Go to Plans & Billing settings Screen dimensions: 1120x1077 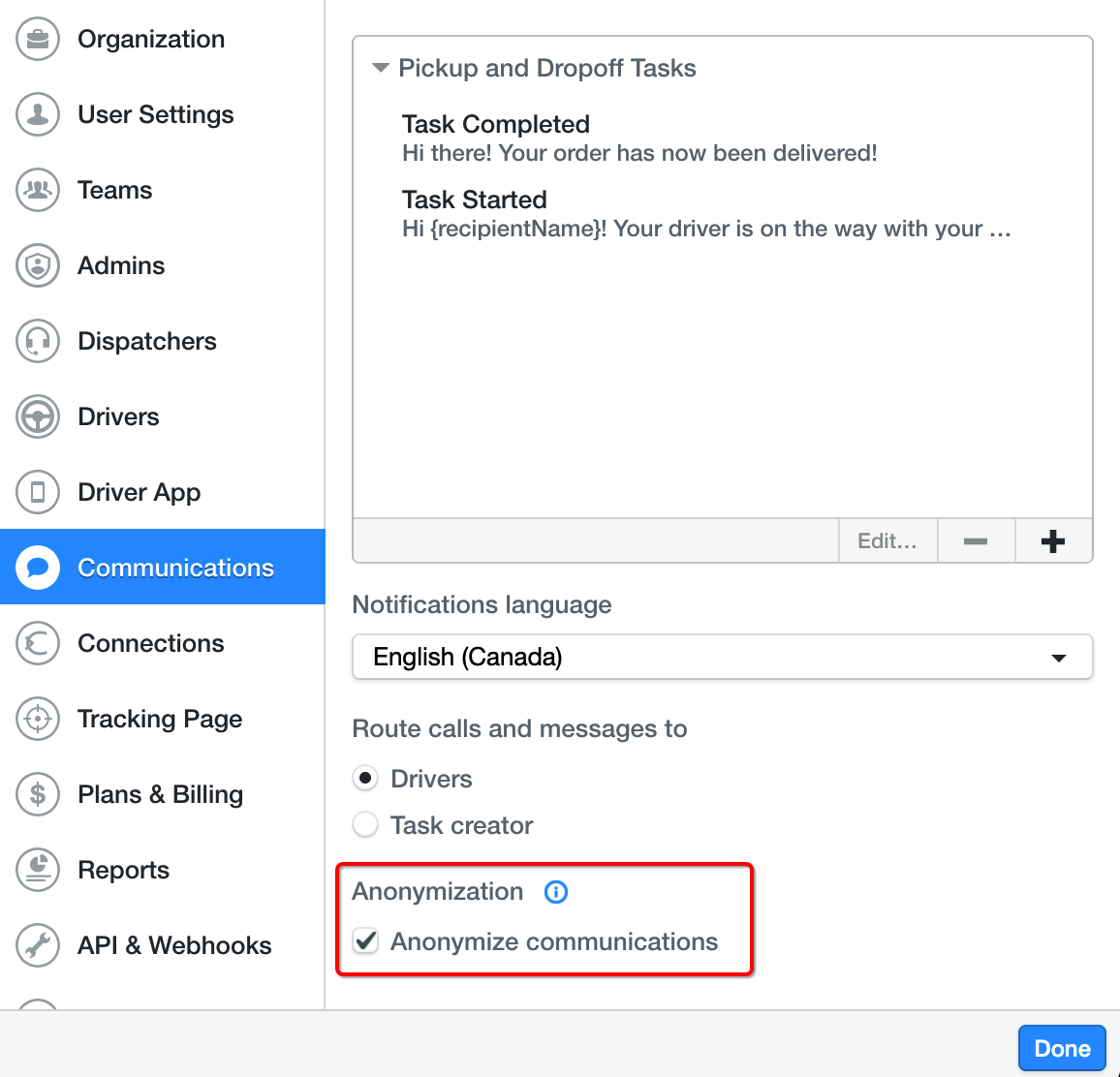[162, 794]
